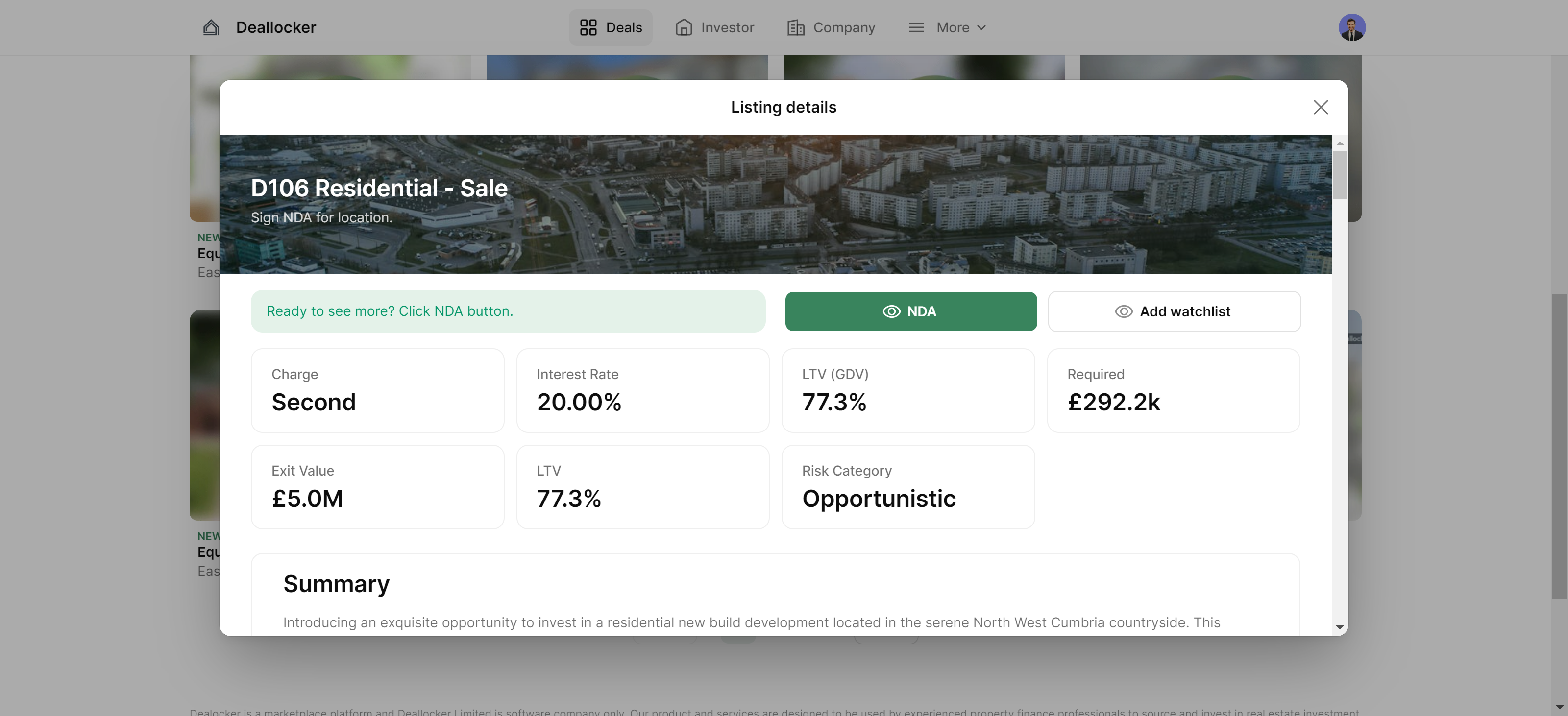The width and height of the screenshot is (1568, 716).
Task: Click the user profile avatar
Action: point(1352,27)
